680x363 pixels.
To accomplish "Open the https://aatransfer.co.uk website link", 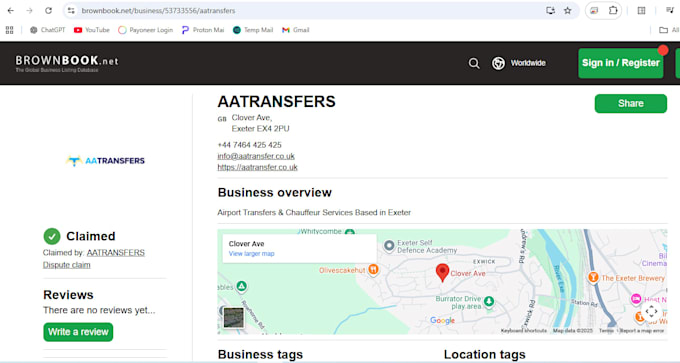I will coord(258,167).
